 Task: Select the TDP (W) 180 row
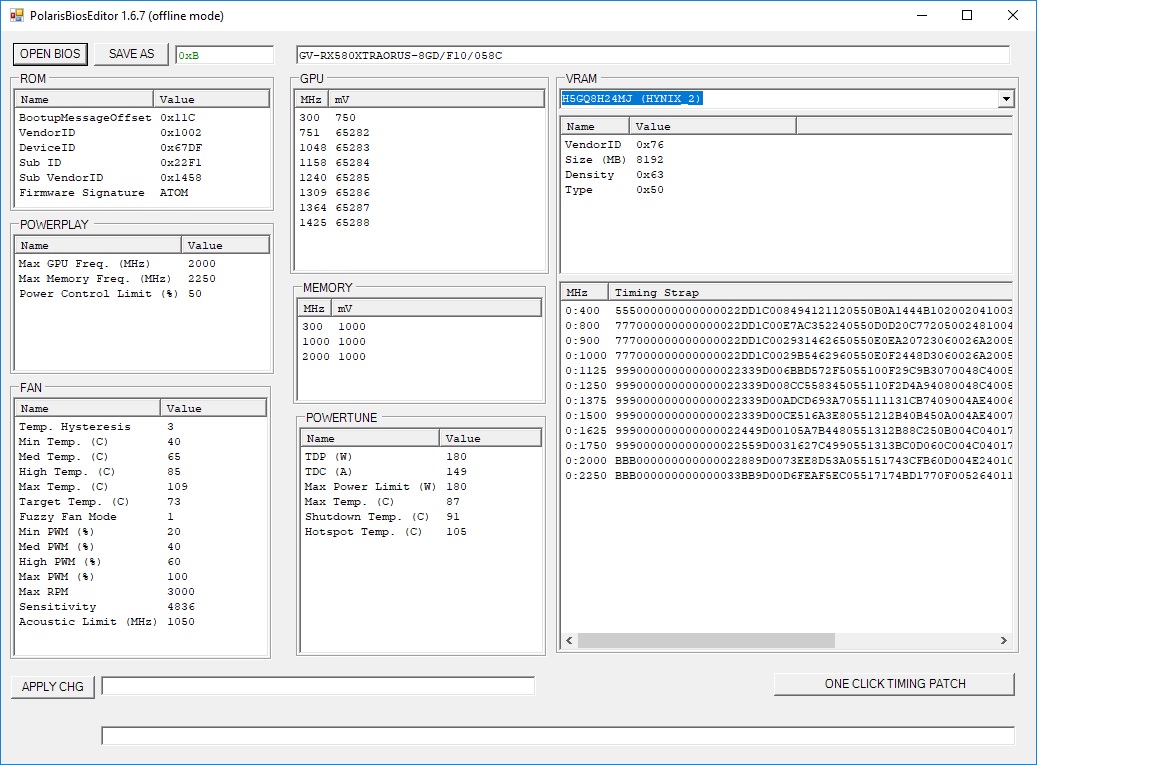tap(421, 456)
